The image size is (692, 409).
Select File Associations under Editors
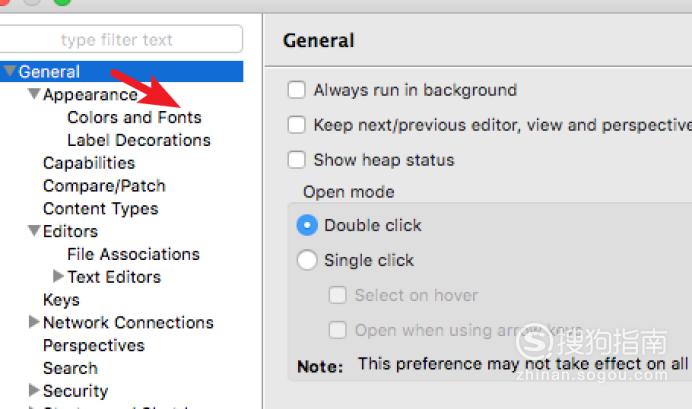(x=133, y=254)
